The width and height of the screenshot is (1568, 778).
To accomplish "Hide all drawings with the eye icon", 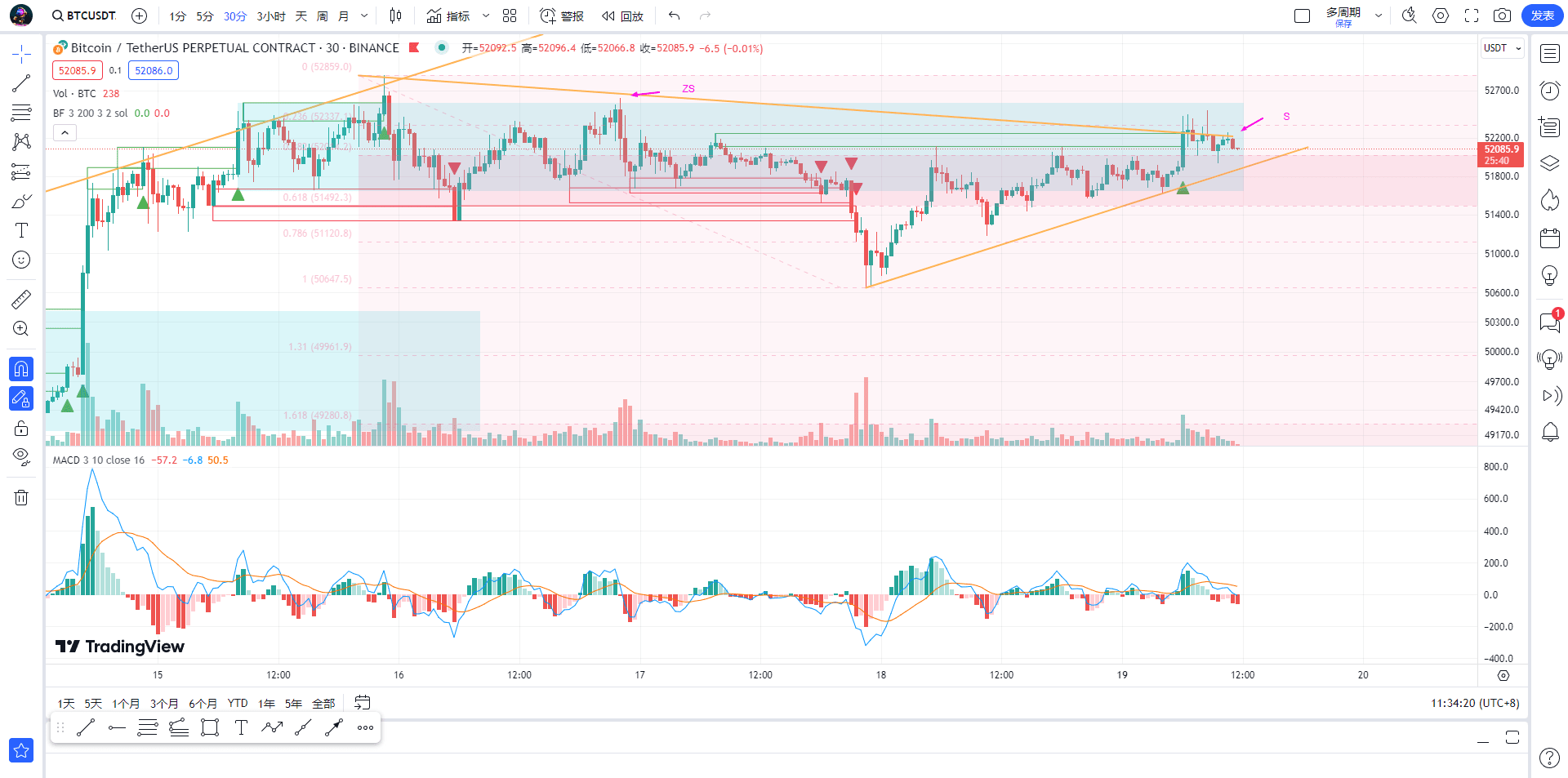I will coord(21,456).
